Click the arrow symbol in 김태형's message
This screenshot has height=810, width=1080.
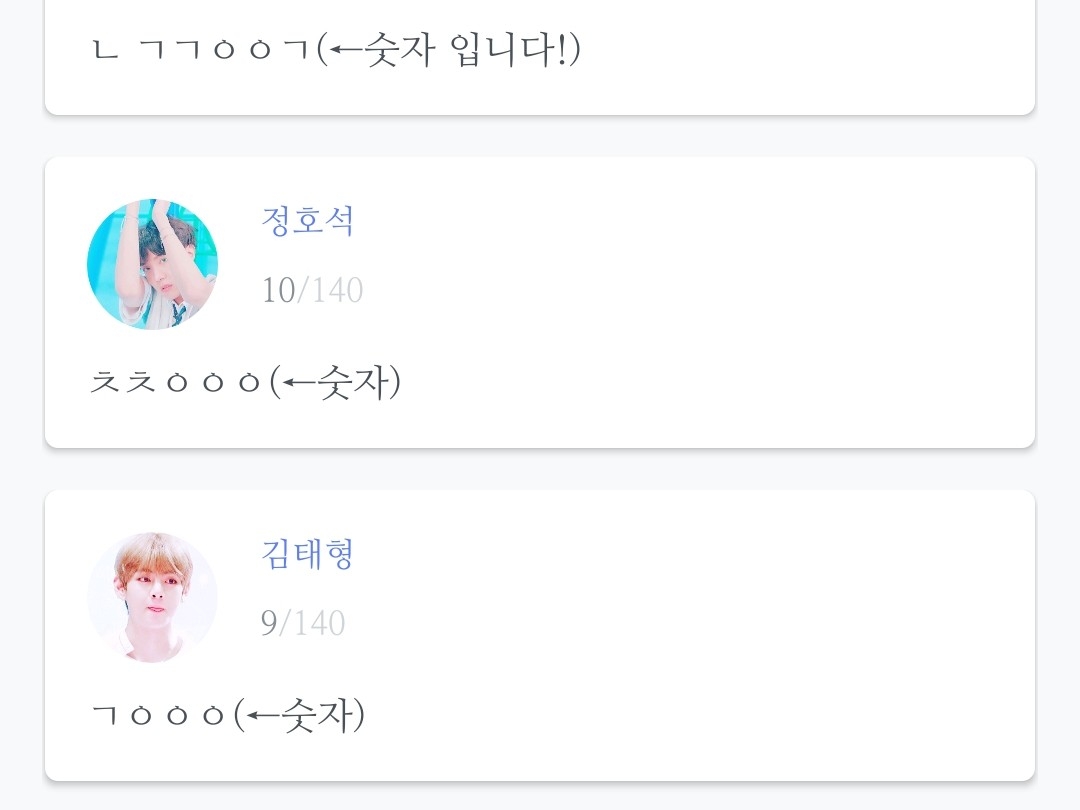(263, 716)
